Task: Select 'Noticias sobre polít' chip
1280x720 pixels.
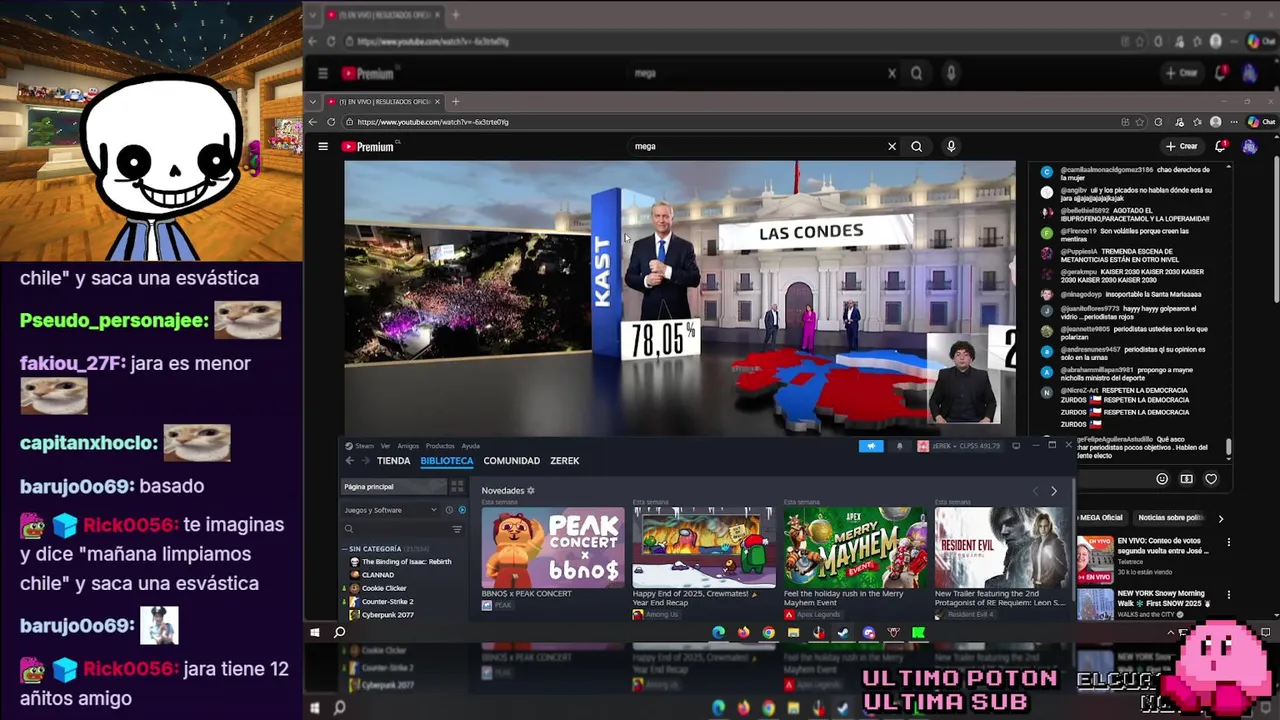Action: 1170,518
